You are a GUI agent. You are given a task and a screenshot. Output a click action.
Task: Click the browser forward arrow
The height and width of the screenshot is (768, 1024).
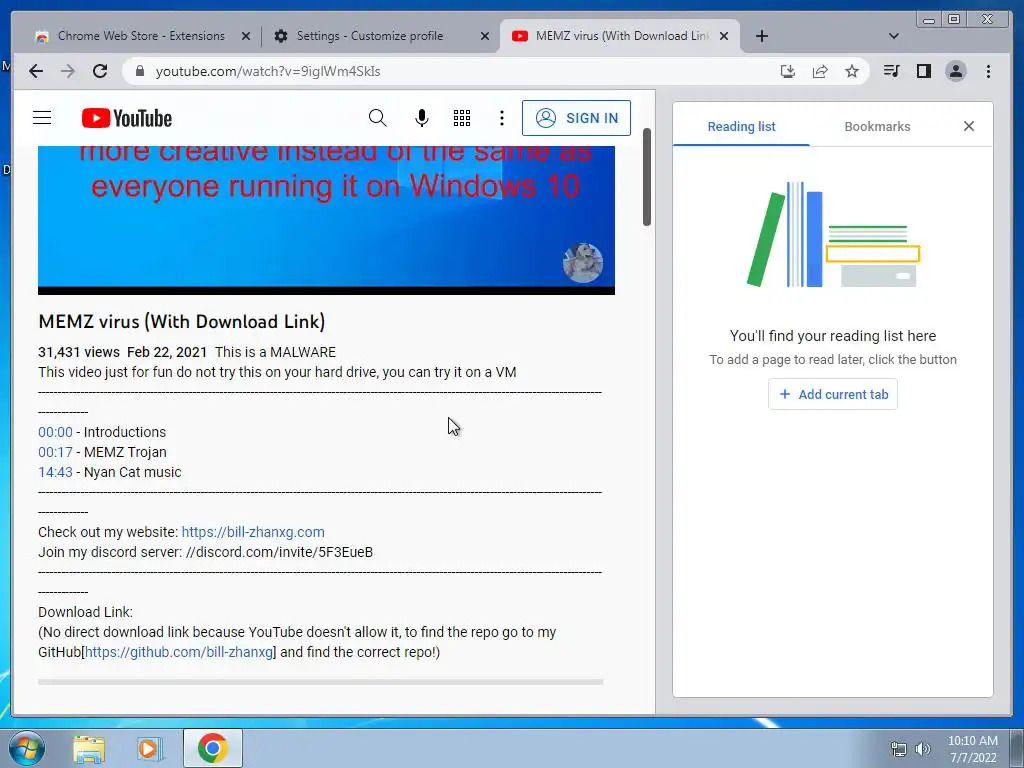click(68, 71)
